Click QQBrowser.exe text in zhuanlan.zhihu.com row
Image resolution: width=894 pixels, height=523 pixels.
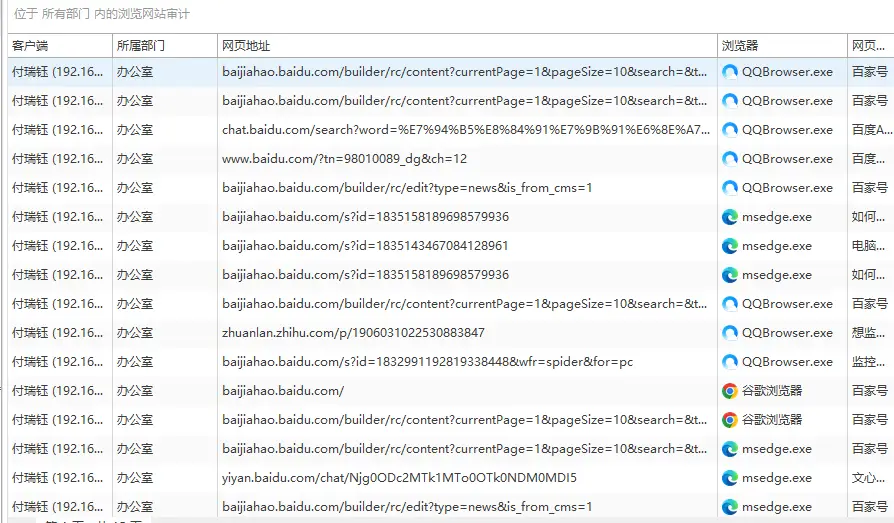tap(787, 333)
